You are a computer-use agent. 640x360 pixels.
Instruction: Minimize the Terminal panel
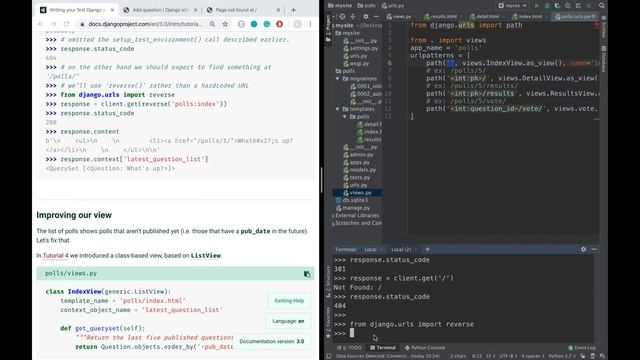tap(594, 249)
